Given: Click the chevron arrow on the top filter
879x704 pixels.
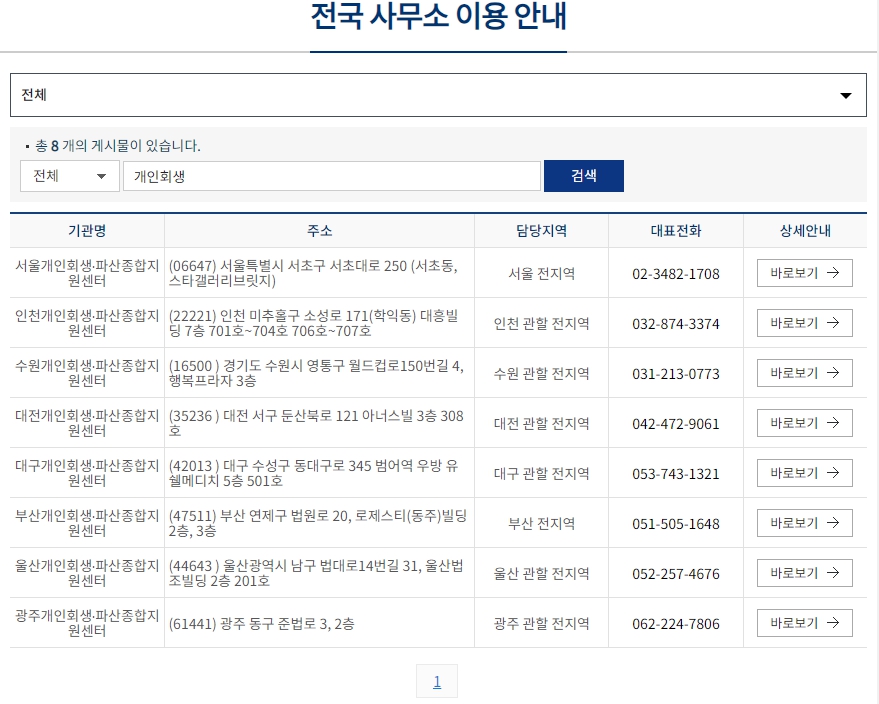Looking at the screenshot, I should [844, 94].
